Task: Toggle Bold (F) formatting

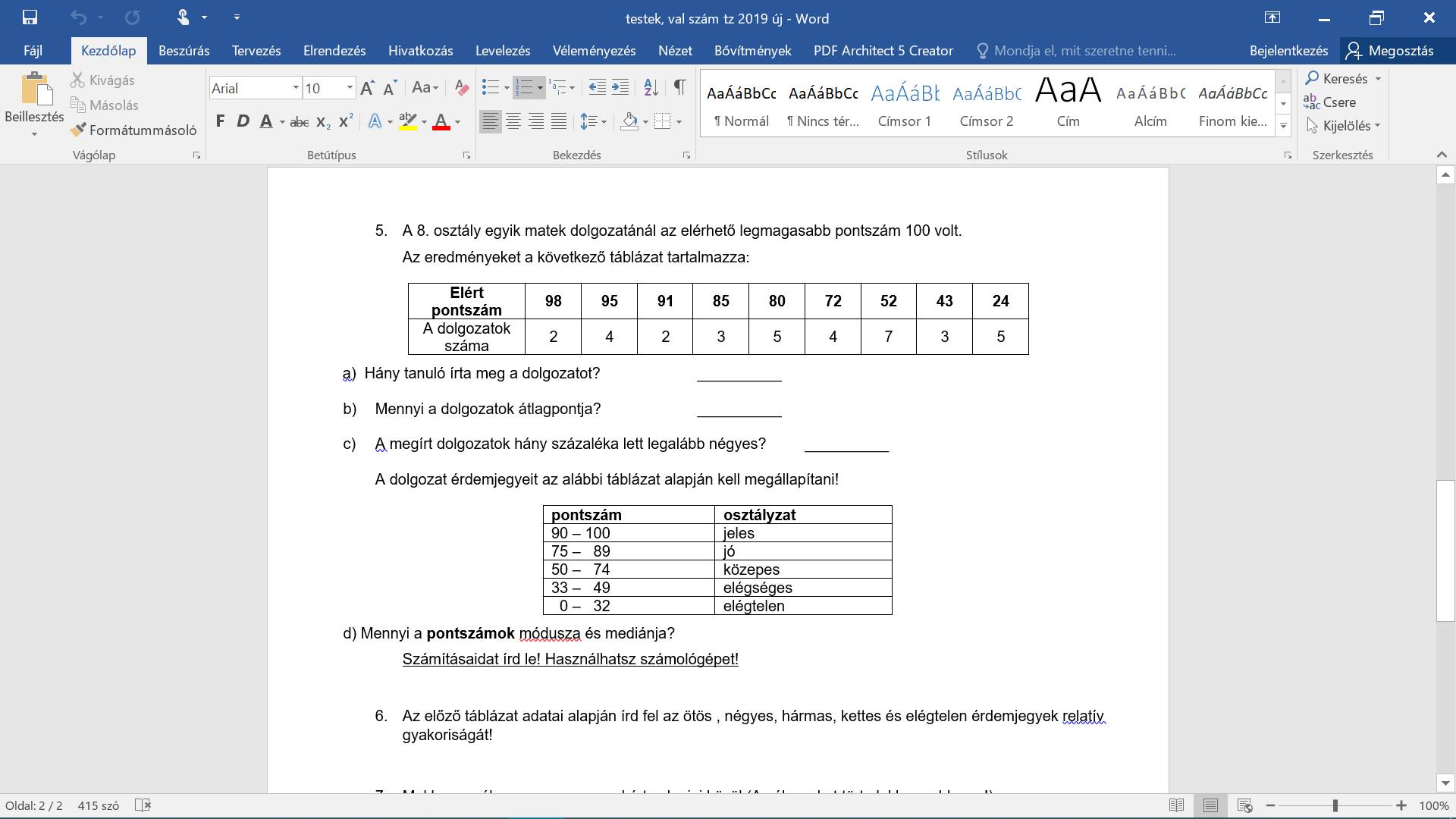Action: pyautogui.click(x=220, y=121)
